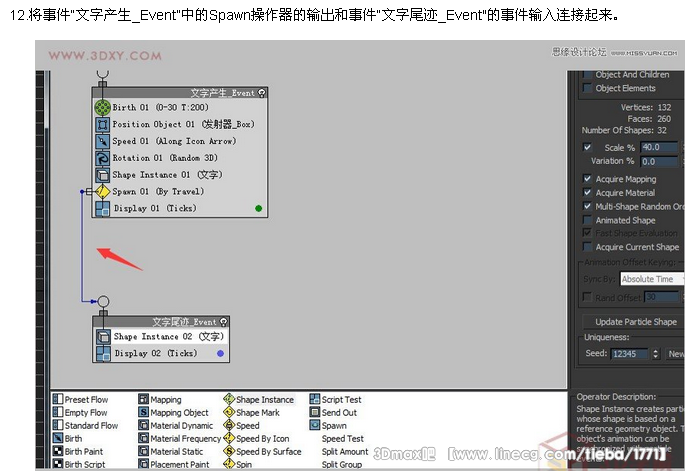Click the blue Display 02 color dot

coord(220,354)
